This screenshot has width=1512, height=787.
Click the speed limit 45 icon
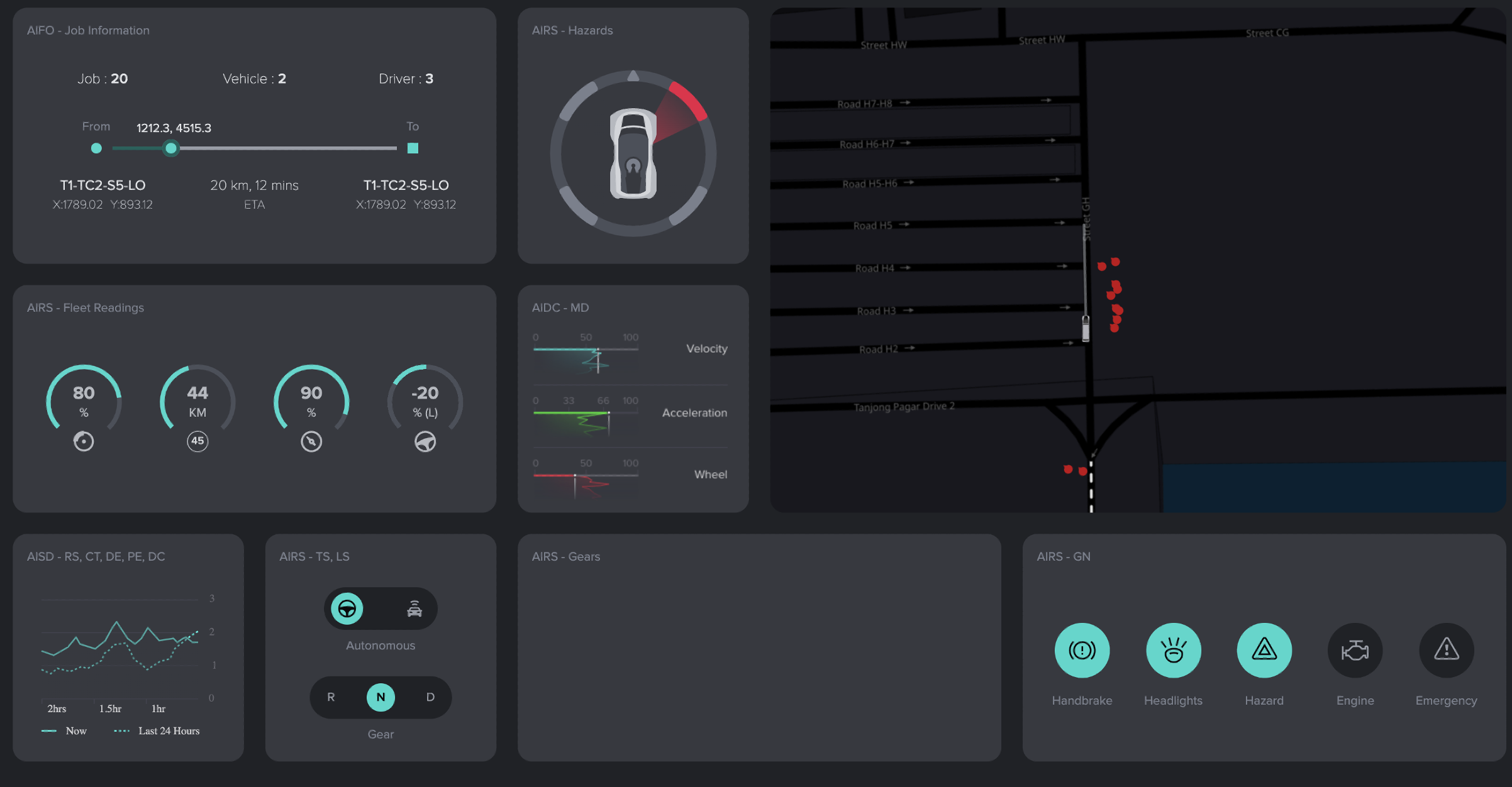coord(197,441)
